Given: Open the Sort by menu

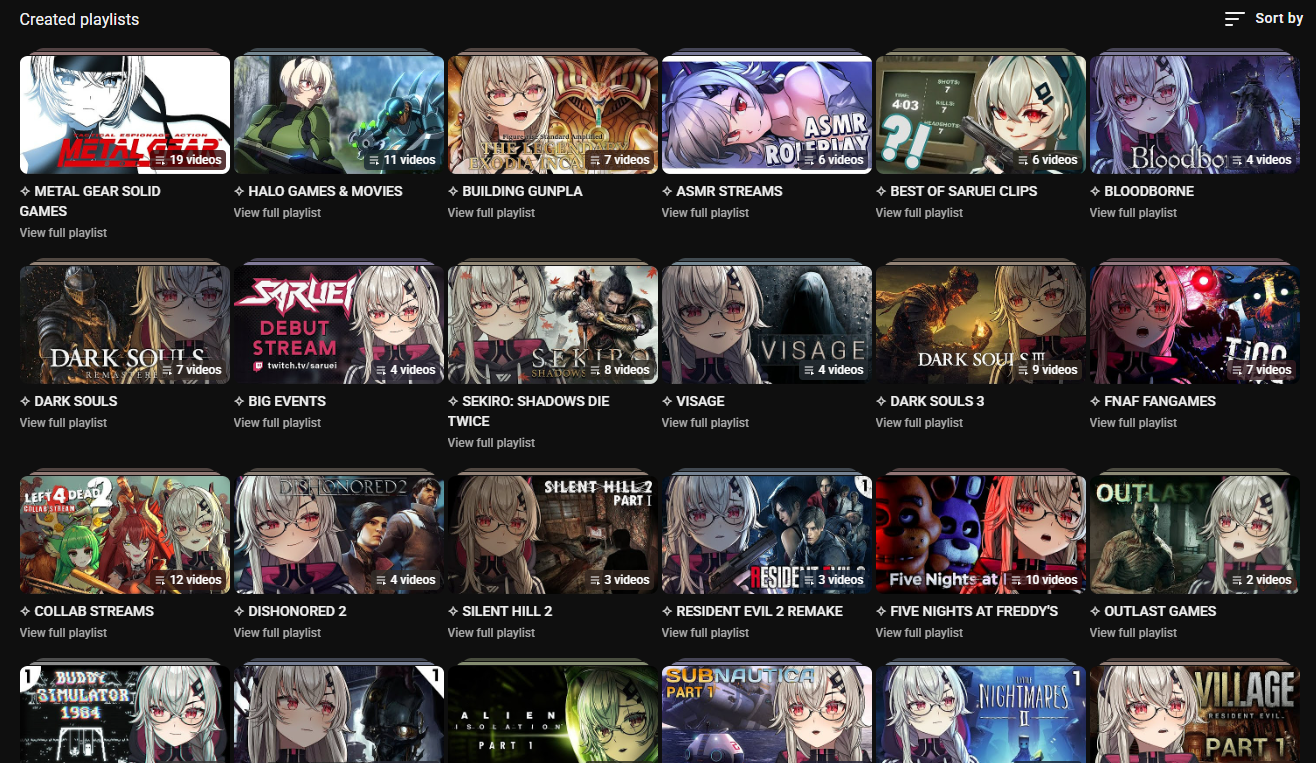Looking at the screenshot, I should 1264,19.
